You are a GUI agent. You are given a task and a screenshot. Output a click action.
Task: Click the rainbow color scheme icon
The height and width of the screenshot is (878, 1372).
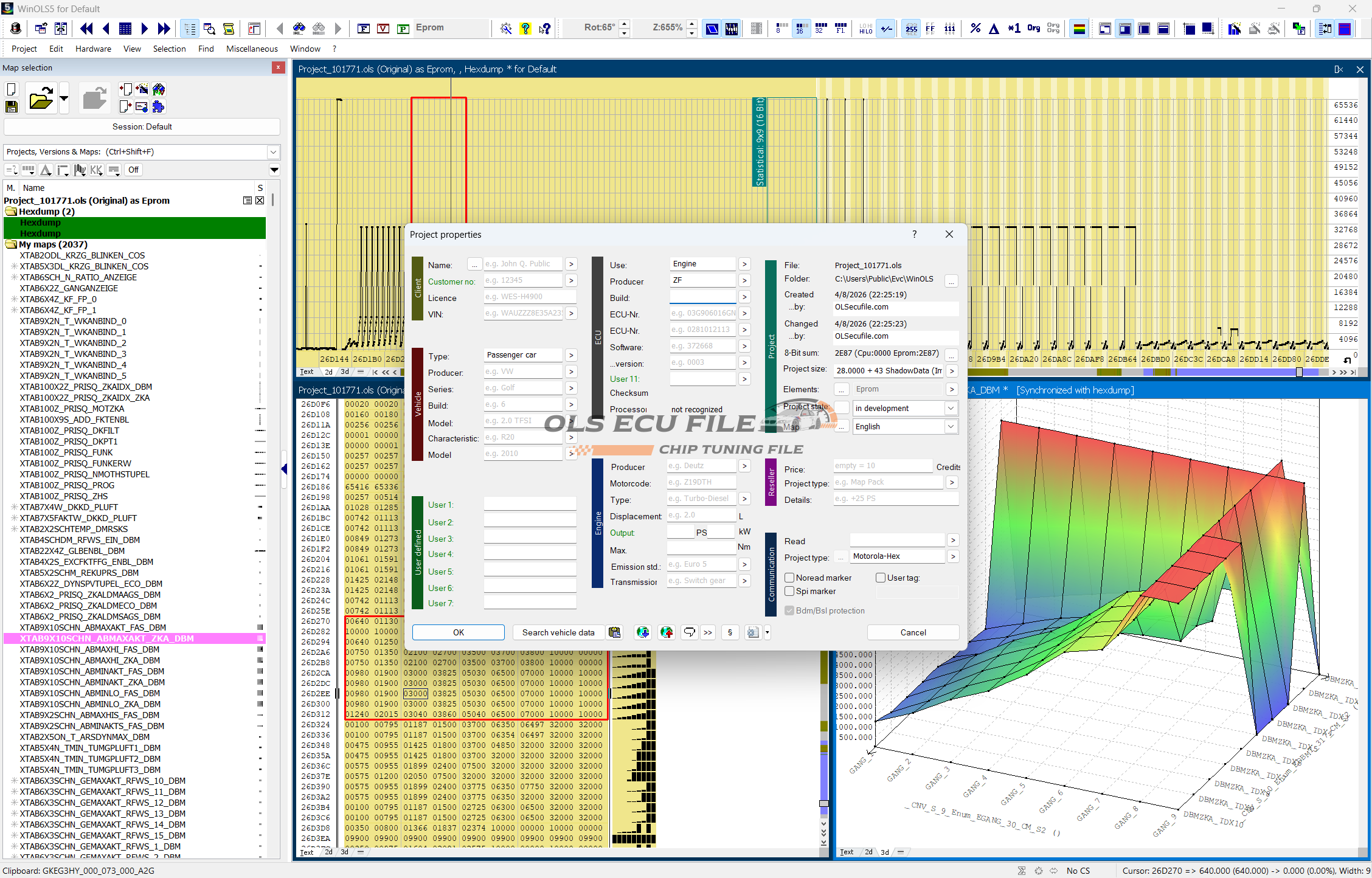click(x=1079, y=29)
